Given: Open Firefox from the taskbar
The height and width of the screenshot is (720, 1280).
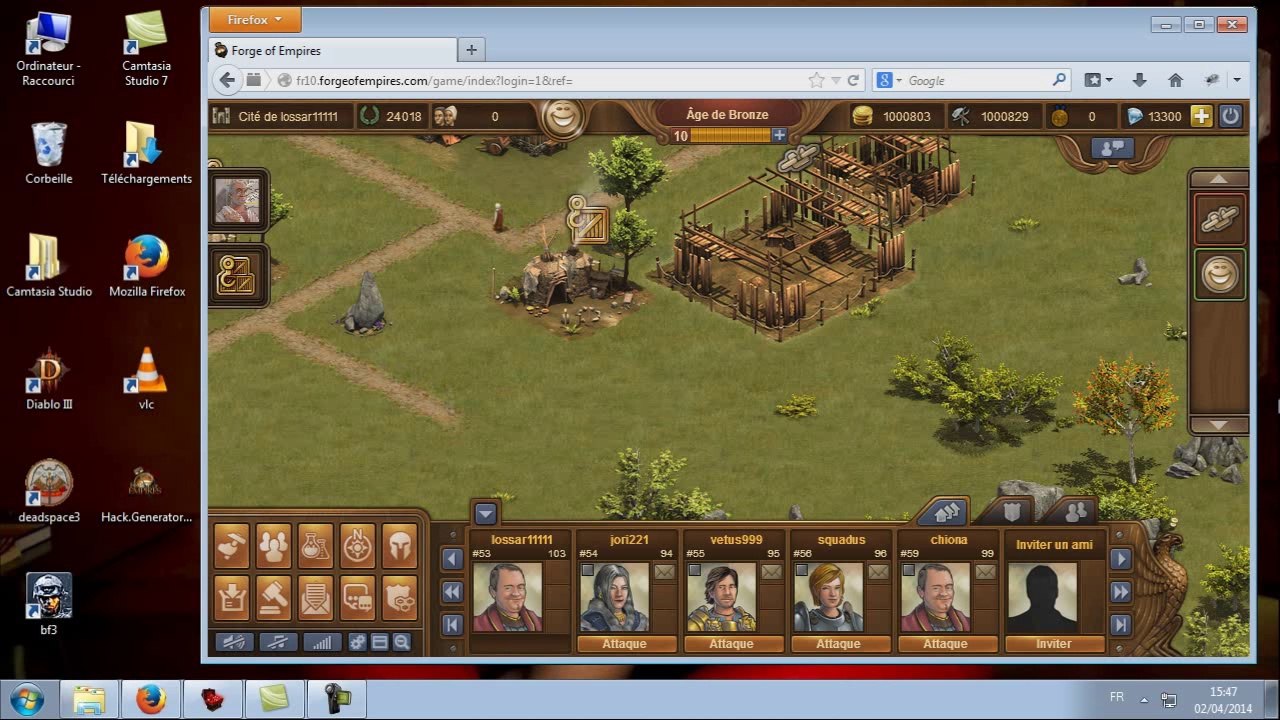Looking at the screenshot, I should pyautogui.click(x=151, y=698).
